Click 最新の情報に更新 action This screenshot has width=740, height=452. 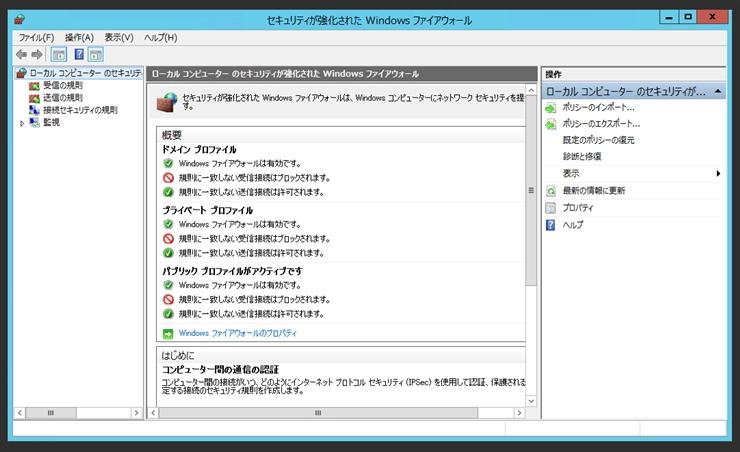coord(594,191)
